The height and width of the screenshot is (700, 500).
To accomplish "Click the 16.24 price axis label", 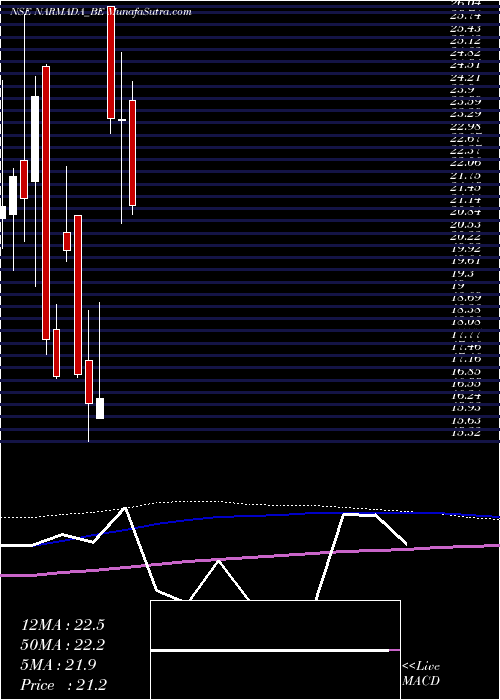I will click(465, 396).
